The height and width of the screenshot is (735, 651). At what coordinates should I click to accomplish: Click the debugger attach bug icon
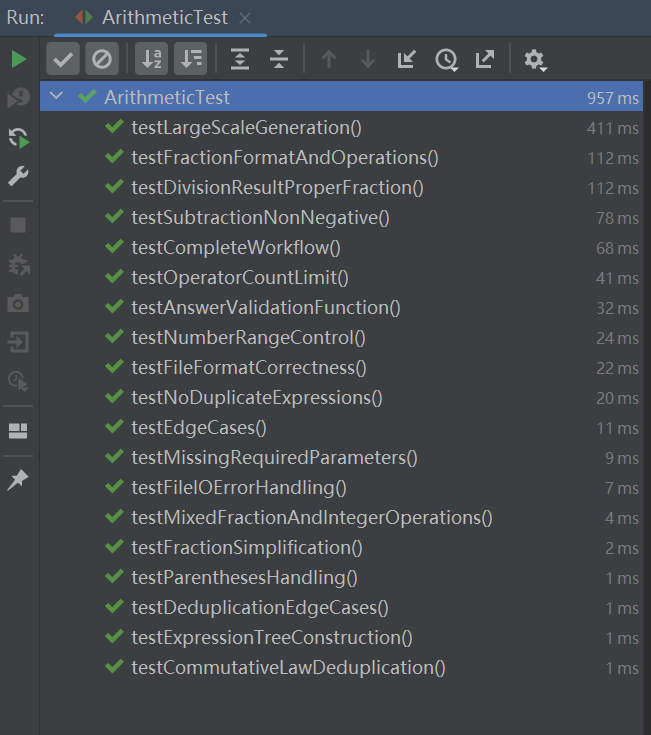(x=19, y=264)
